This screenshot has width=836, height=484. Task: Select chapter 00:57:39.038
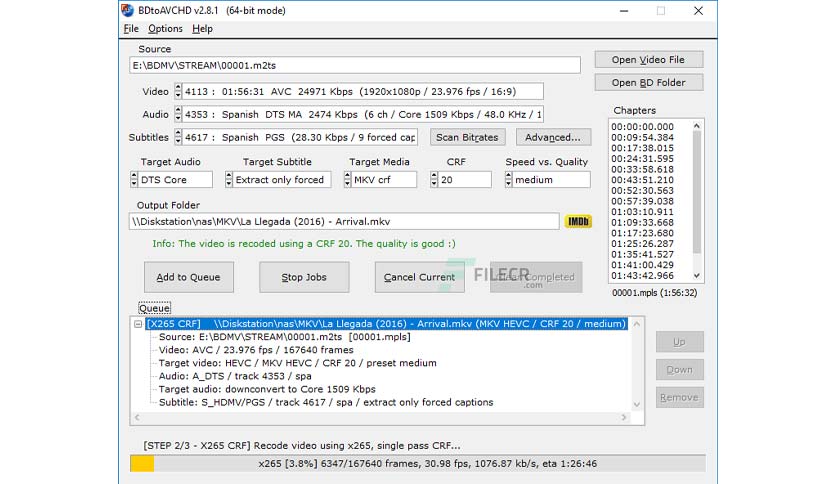[642, 201]
